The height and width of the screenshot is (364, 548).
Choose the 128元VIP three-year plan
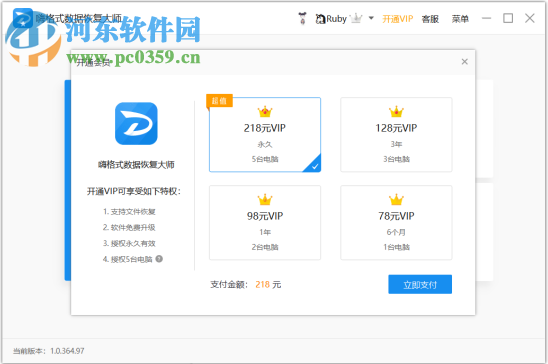(396, 134)
